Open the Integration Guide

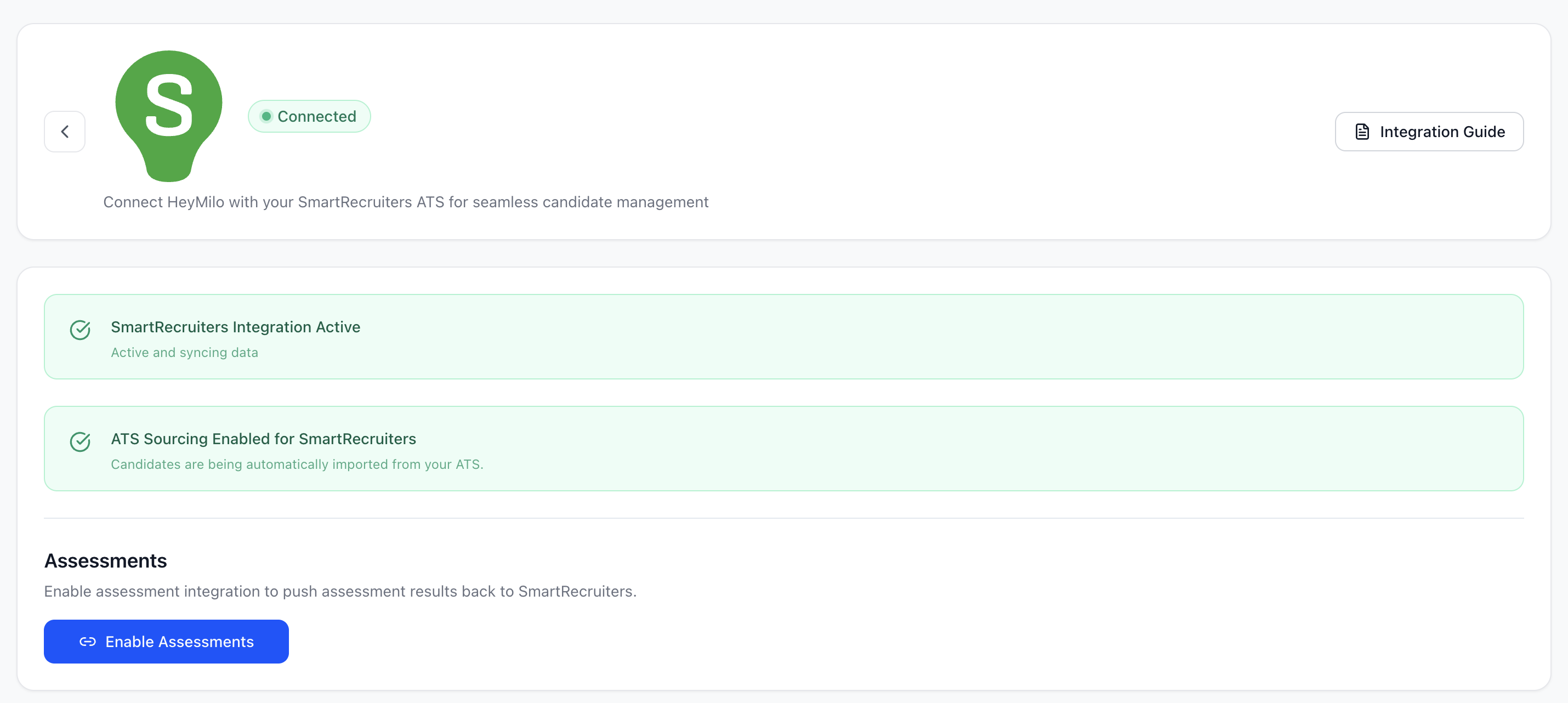1429,132
